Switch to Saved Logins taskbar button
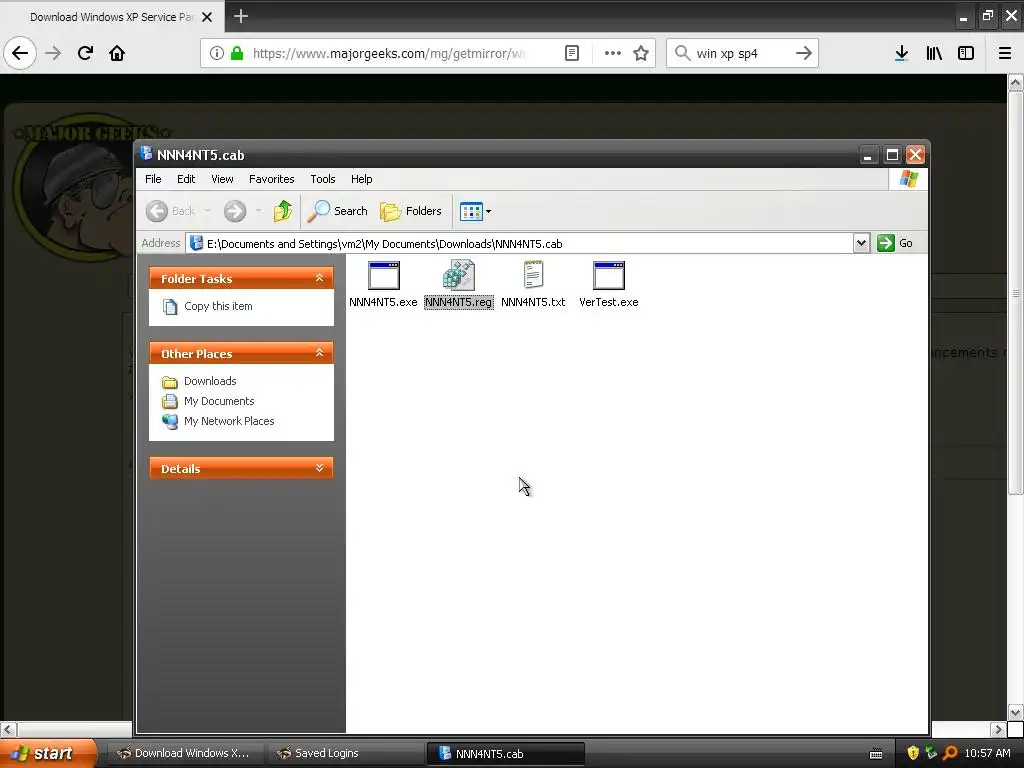The height and width of the screenshot is (768, 1024). (345, 753)
